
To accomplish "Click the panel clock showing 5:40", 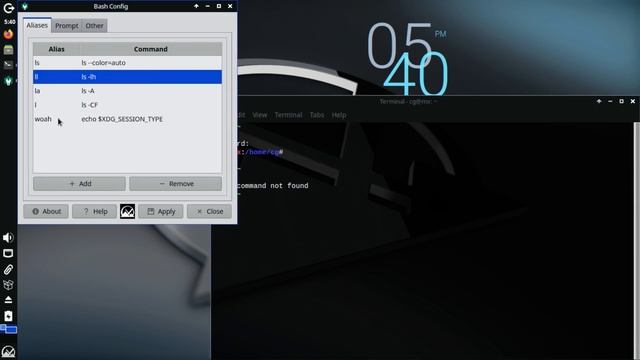I will [x=9, y=22].
